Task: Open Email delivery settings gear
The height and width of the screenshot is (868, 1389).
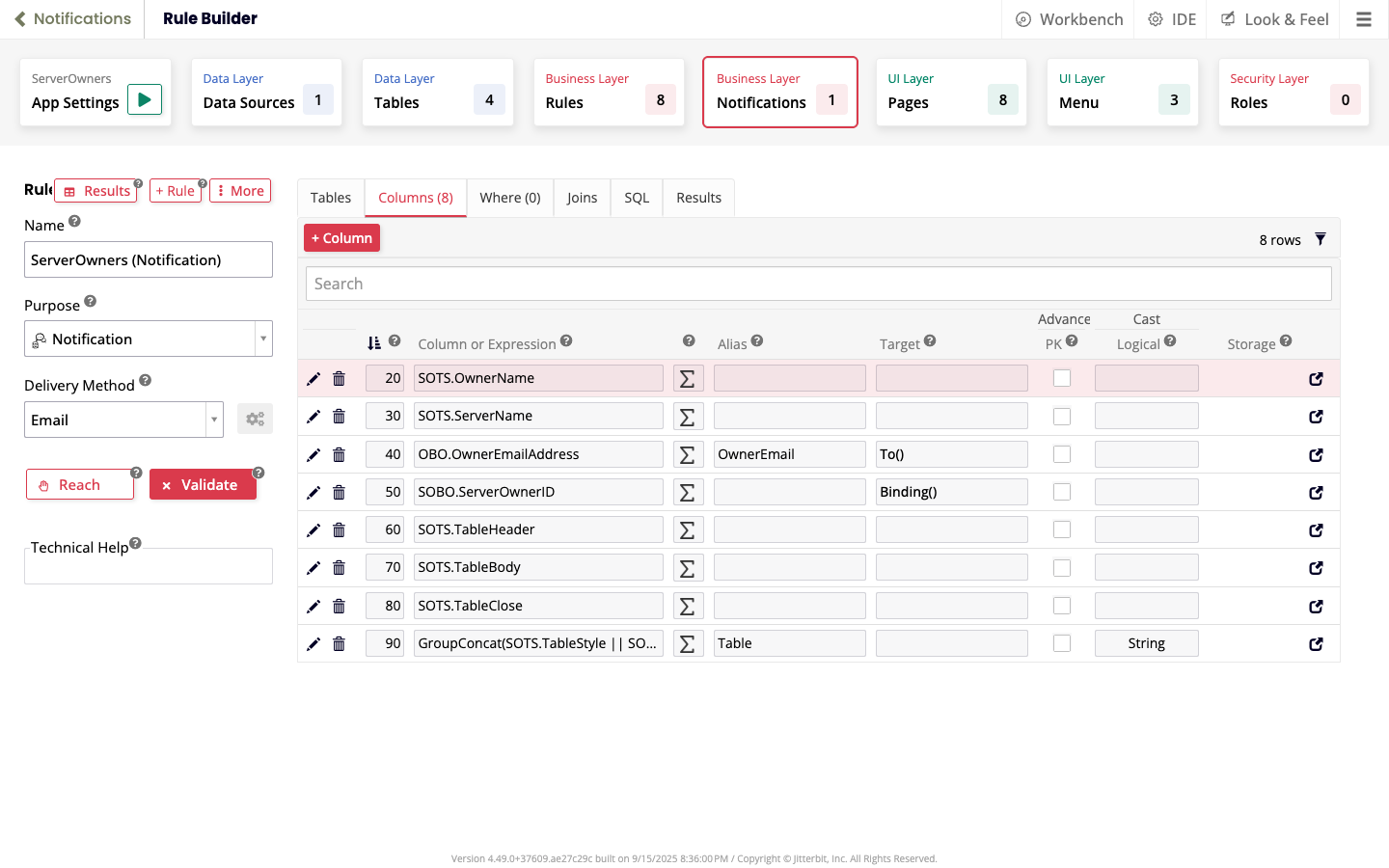Action: [255, 419]
